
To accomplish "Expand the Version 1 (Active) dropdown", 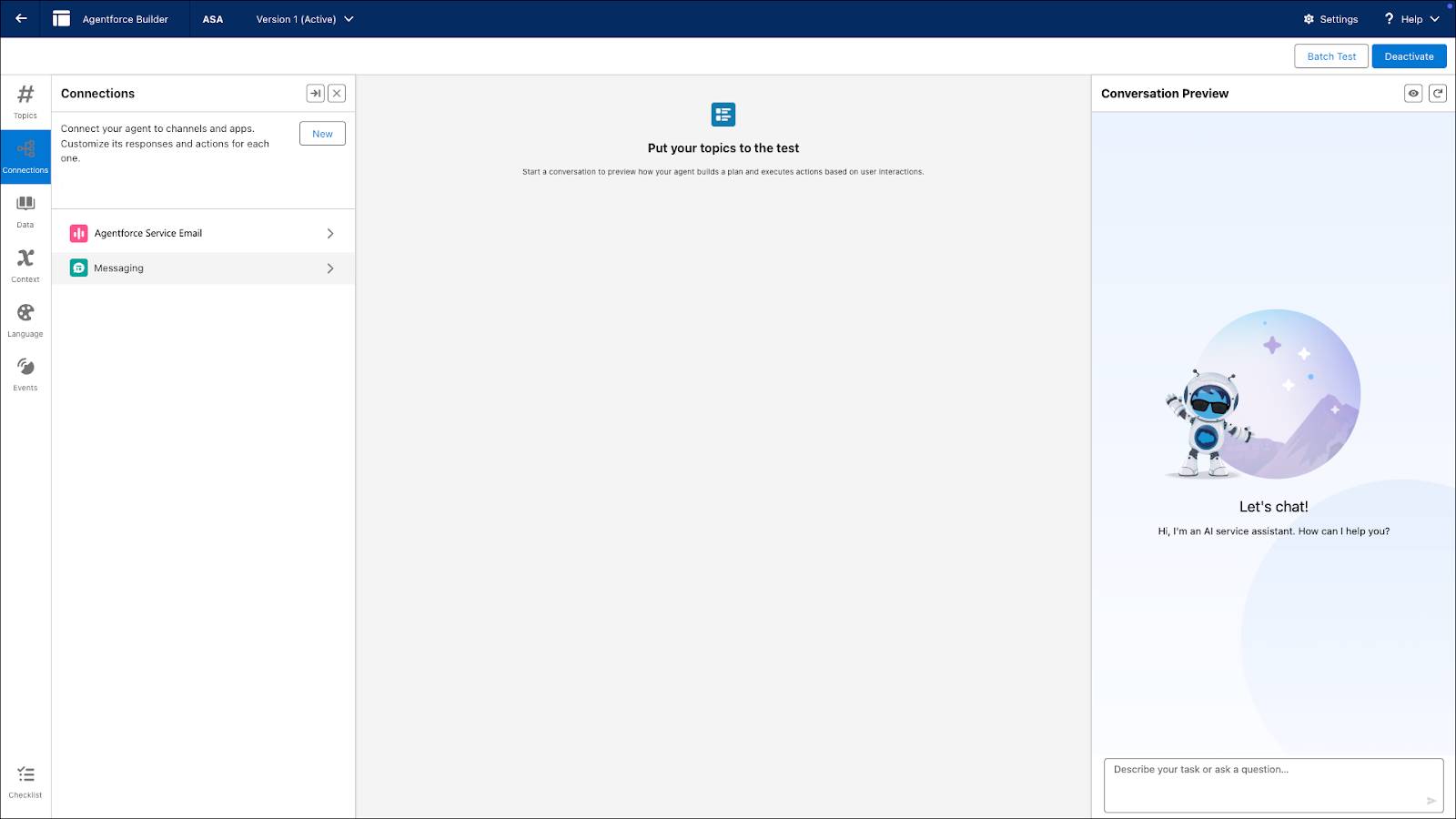I will [x=304, y=18].
